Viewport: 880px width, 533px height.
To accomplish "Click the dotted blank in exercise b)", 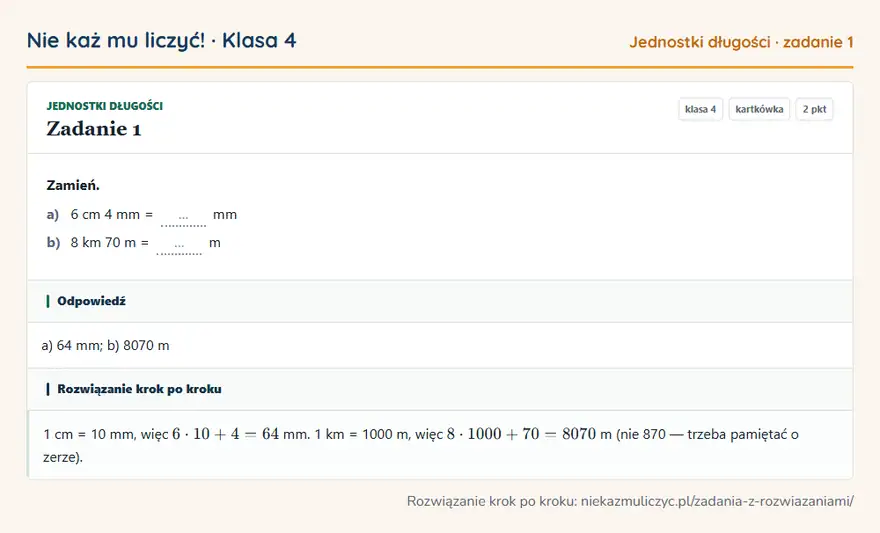I will pos(179,244).
